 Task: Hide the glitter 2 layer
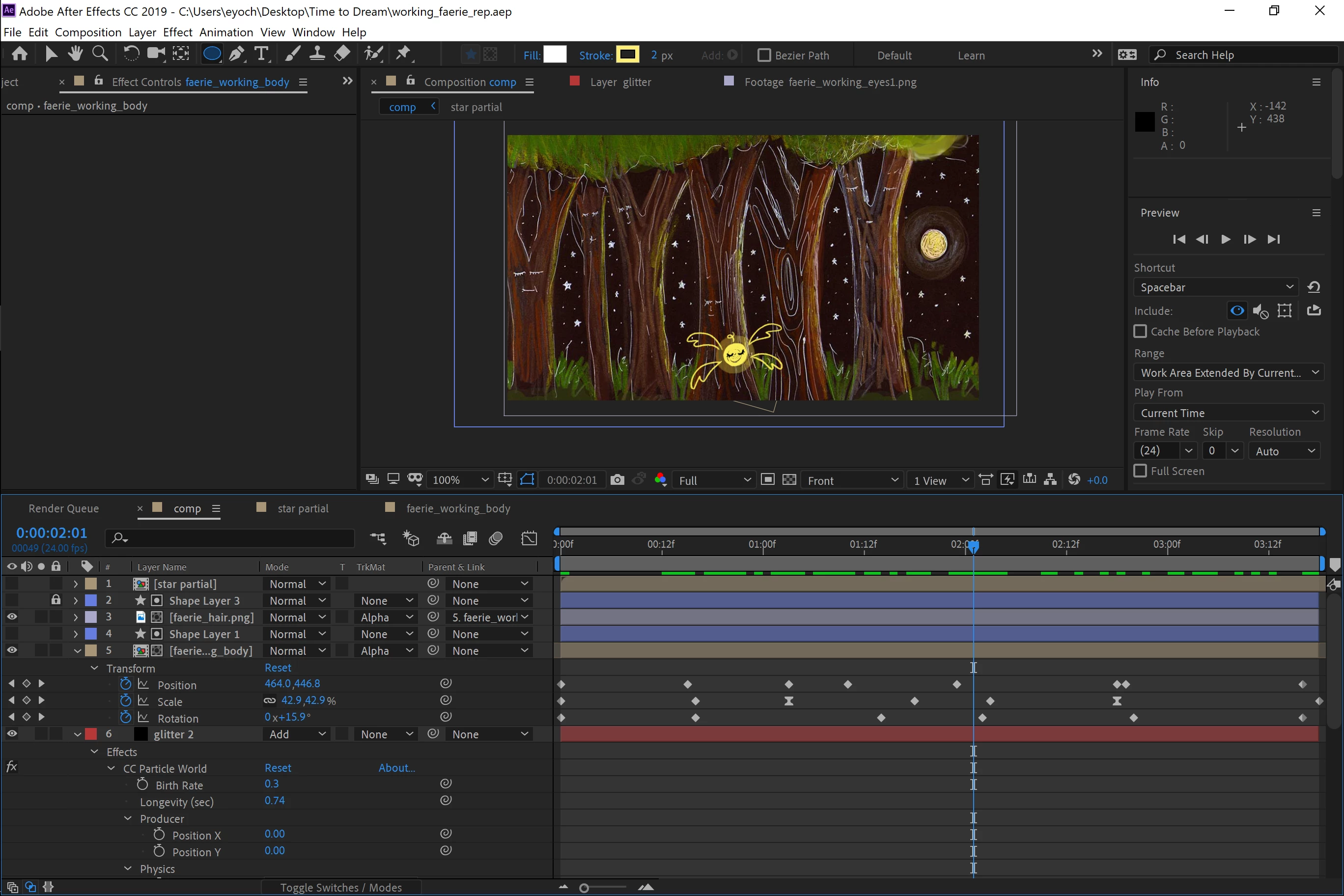click(x=11, y=734)
